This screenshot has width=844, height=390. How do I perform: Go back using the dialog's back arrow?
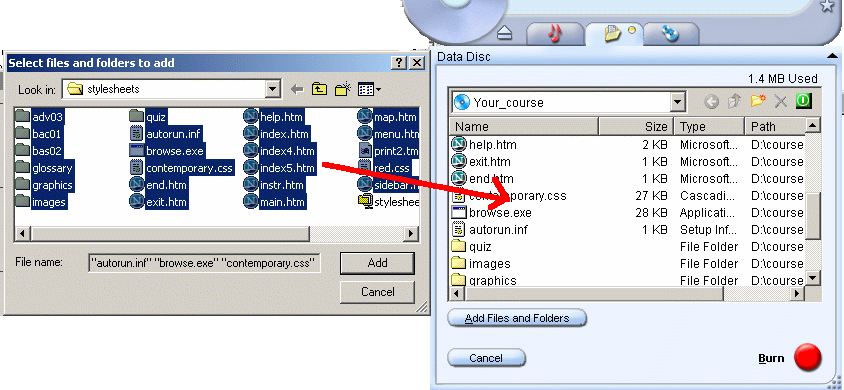[297, 89]
